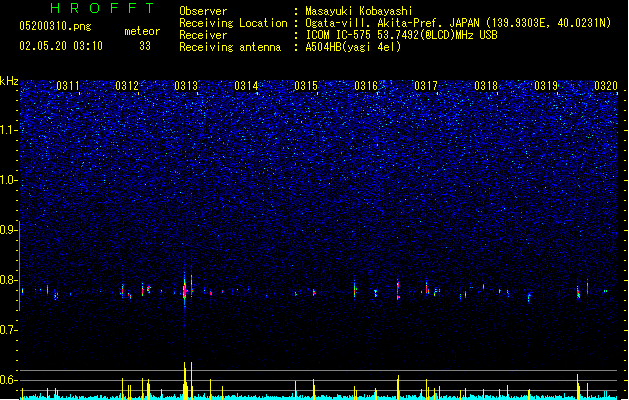Click the 0.7 kHz axis label
The image size is (629, 400).
8,330
